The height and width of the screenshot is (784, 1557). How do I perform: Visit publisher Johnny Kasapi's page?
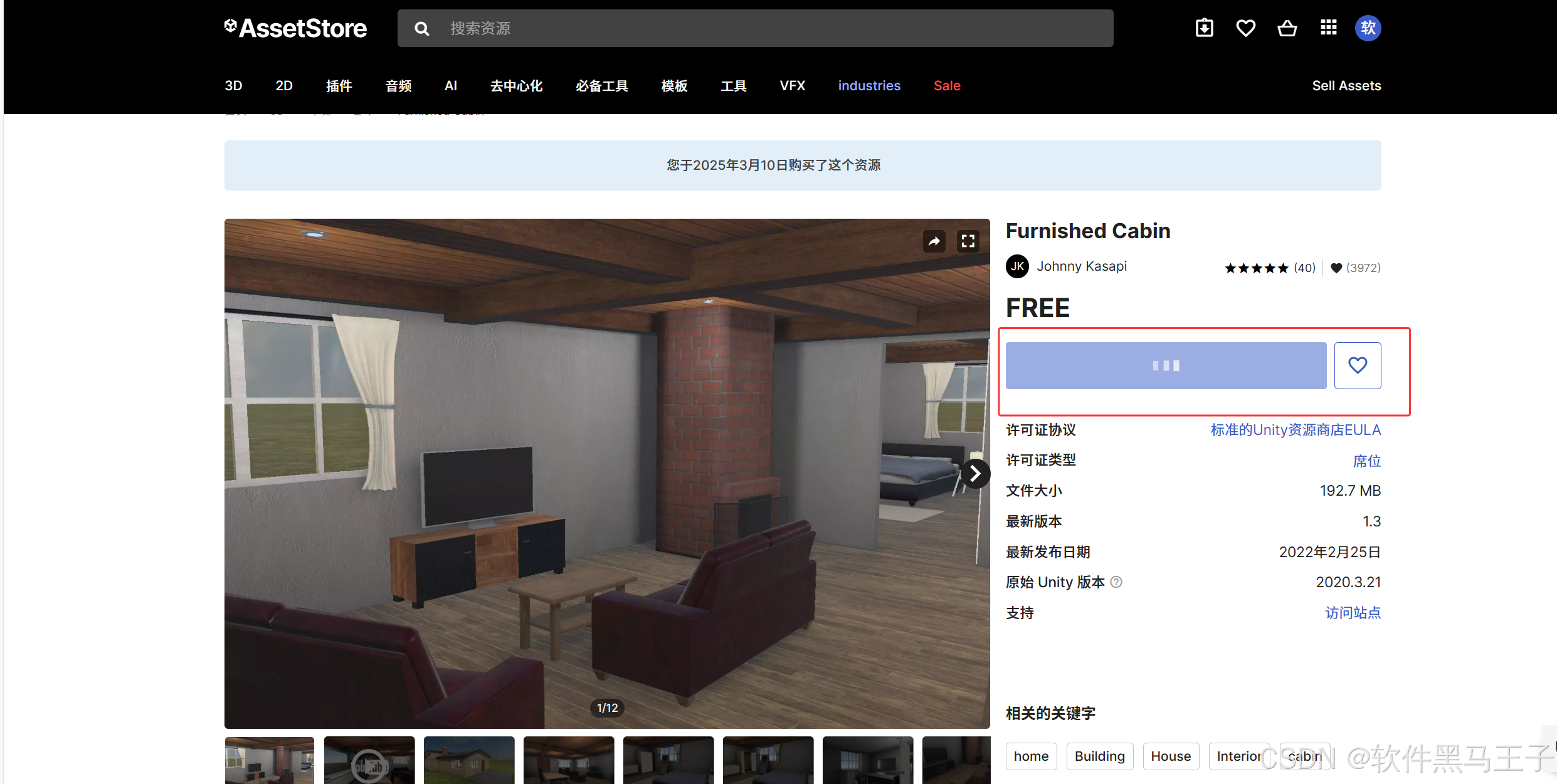pyautogui.click(x=1081, y=266)
